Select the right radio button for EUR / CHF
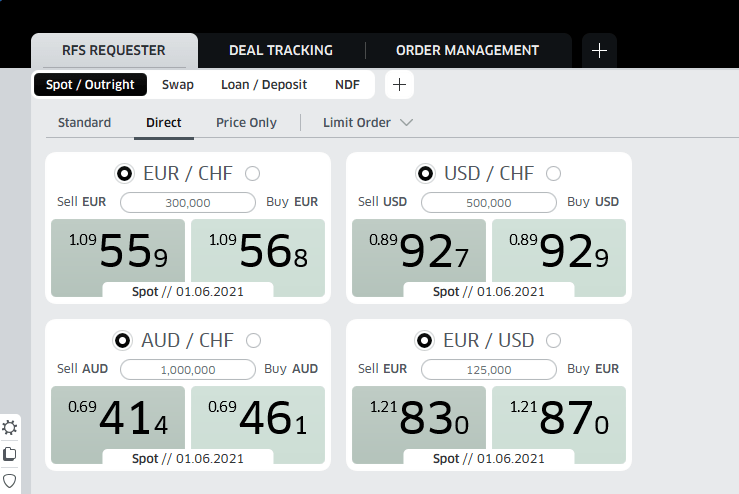The height and width of the screenshot is (494, 739). pos(252,174)
